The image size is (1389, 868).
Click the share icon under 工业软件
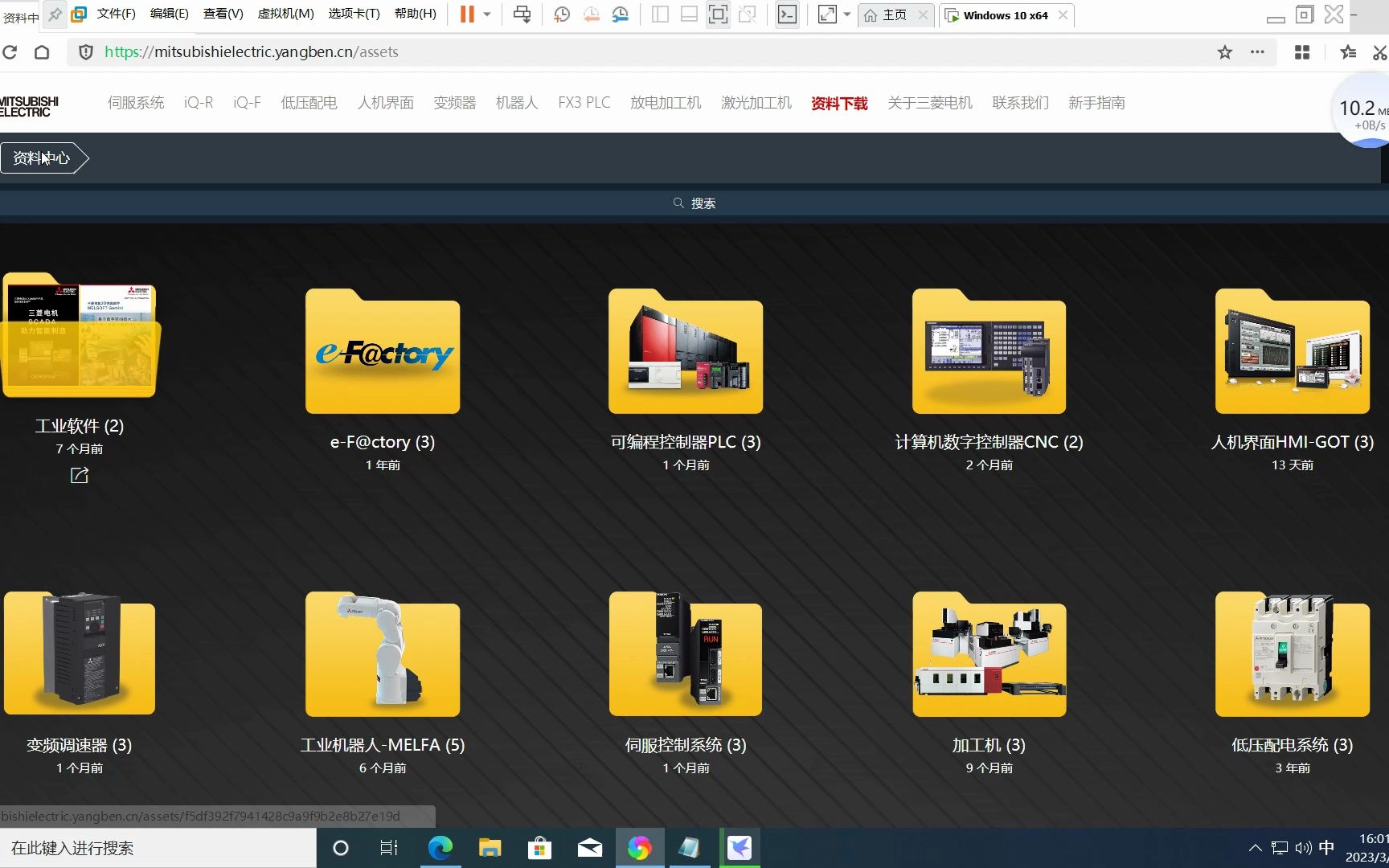pos(79,475)
